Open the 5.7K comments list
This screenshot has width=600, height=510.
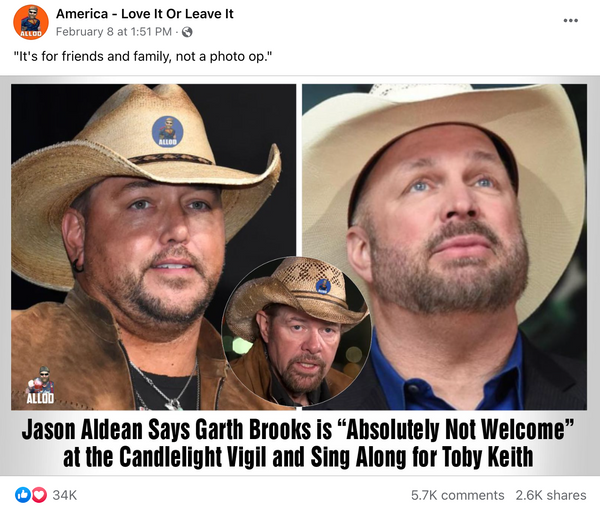click(x=457, y=495)
